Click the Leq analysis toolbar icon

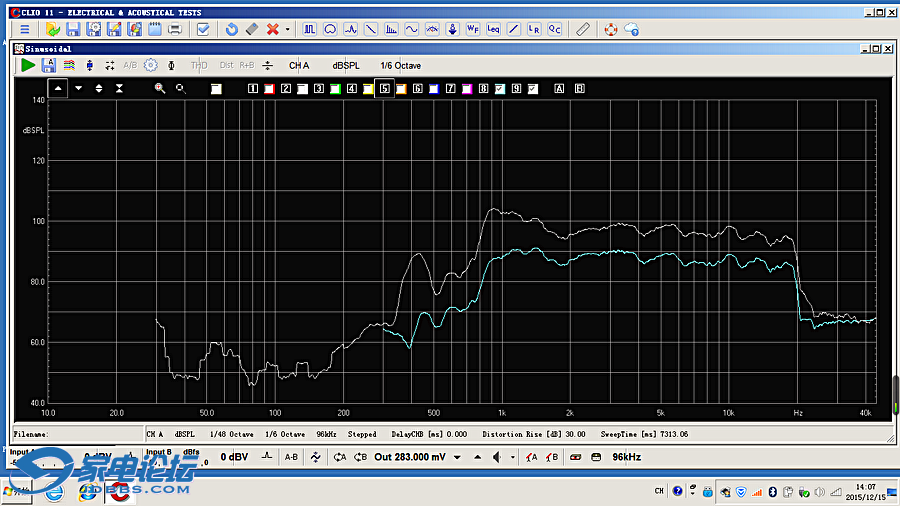(493, 29)
